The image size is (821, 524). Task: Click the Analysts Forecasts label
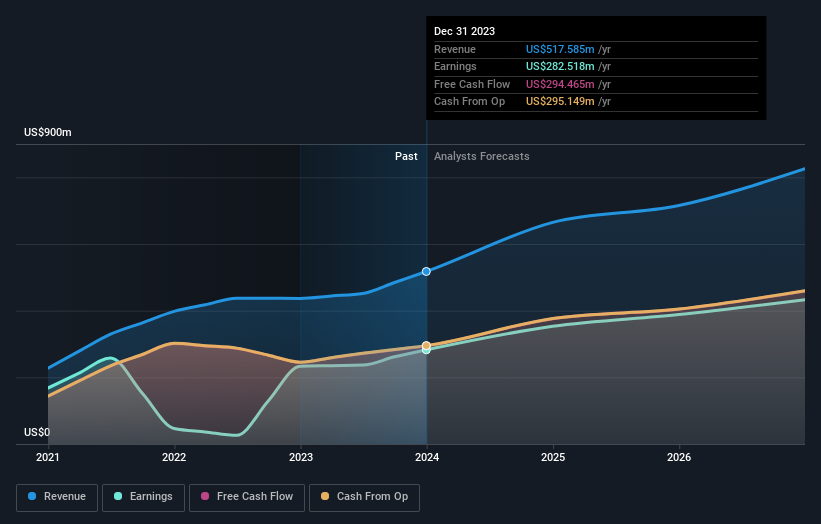click(481, 156)
